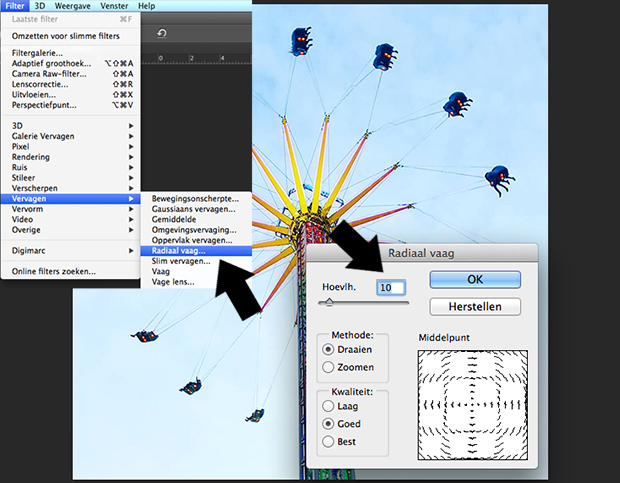Click the Hoevlh. amount slider handle
The image size is (620, 483).
tap(329, 303)
